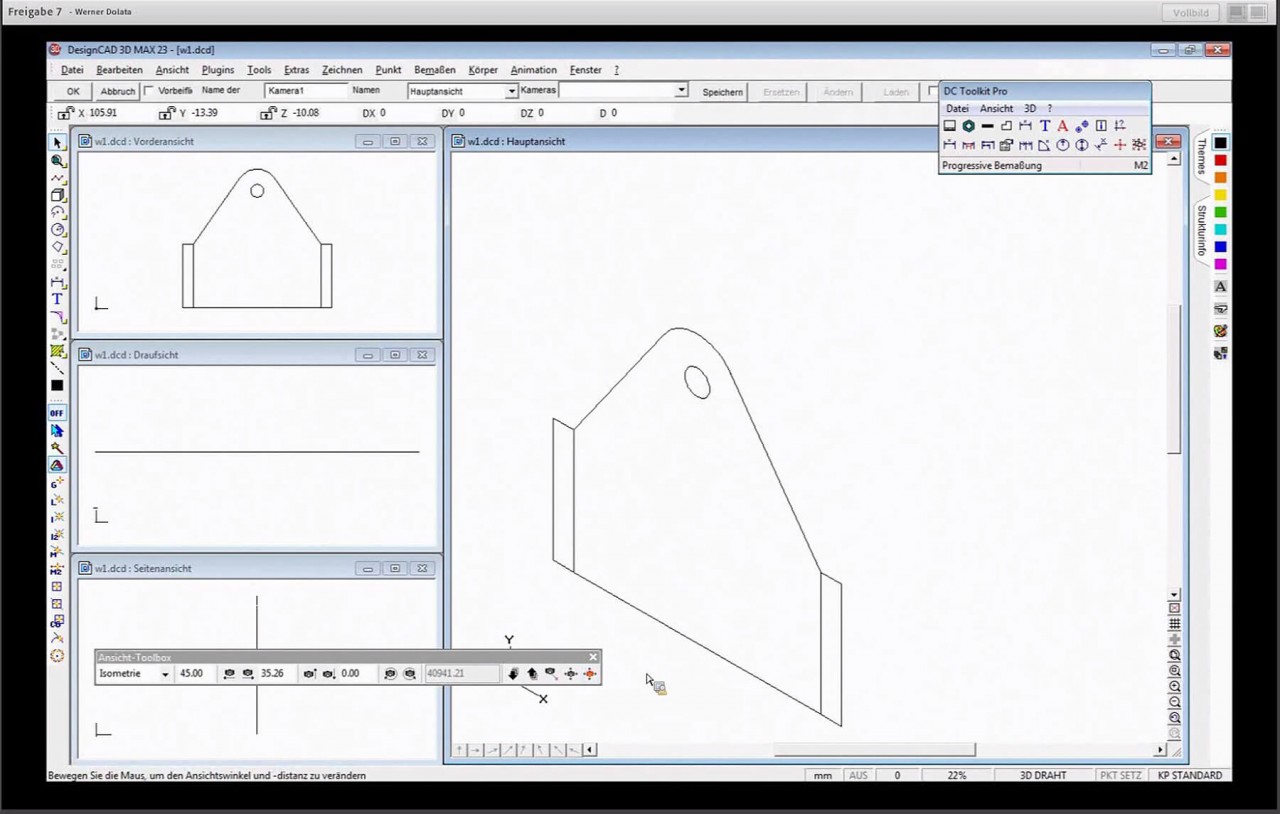The width and height of the screenshot is (1280, 814).
Task: Open the Ansicht menu in DC Toolkit Pro
Action: (996, 108)
